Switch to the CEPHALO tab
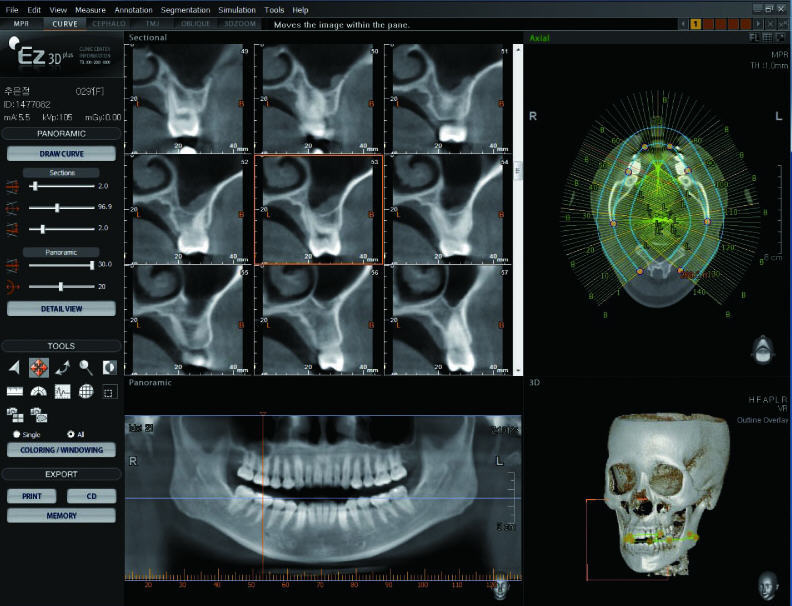Viewport: 792px width, 606px height. click(x=109, y=24)
